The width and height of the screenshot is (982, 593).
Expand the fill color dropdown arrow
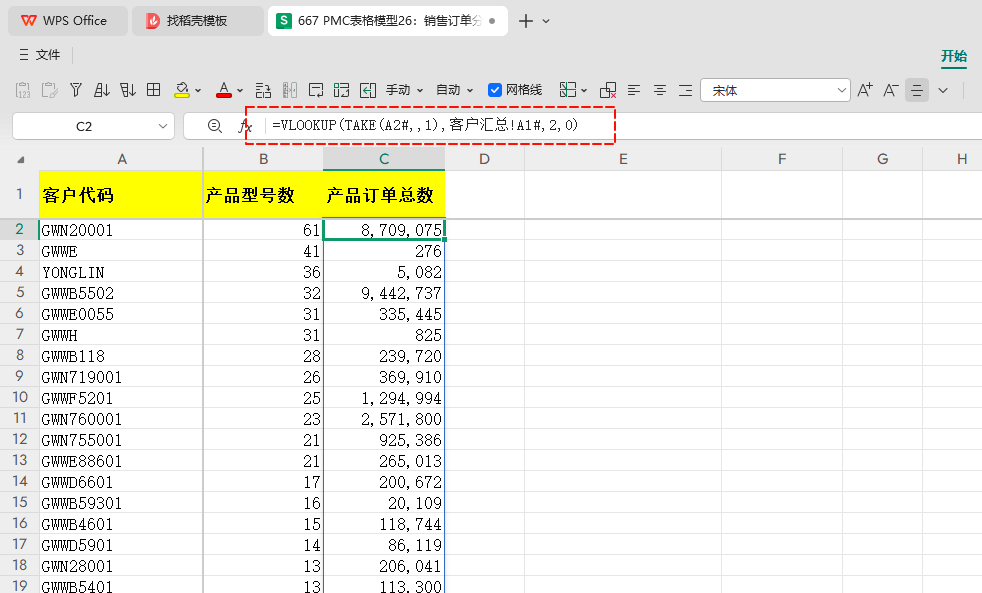click(x=198, y=91)
